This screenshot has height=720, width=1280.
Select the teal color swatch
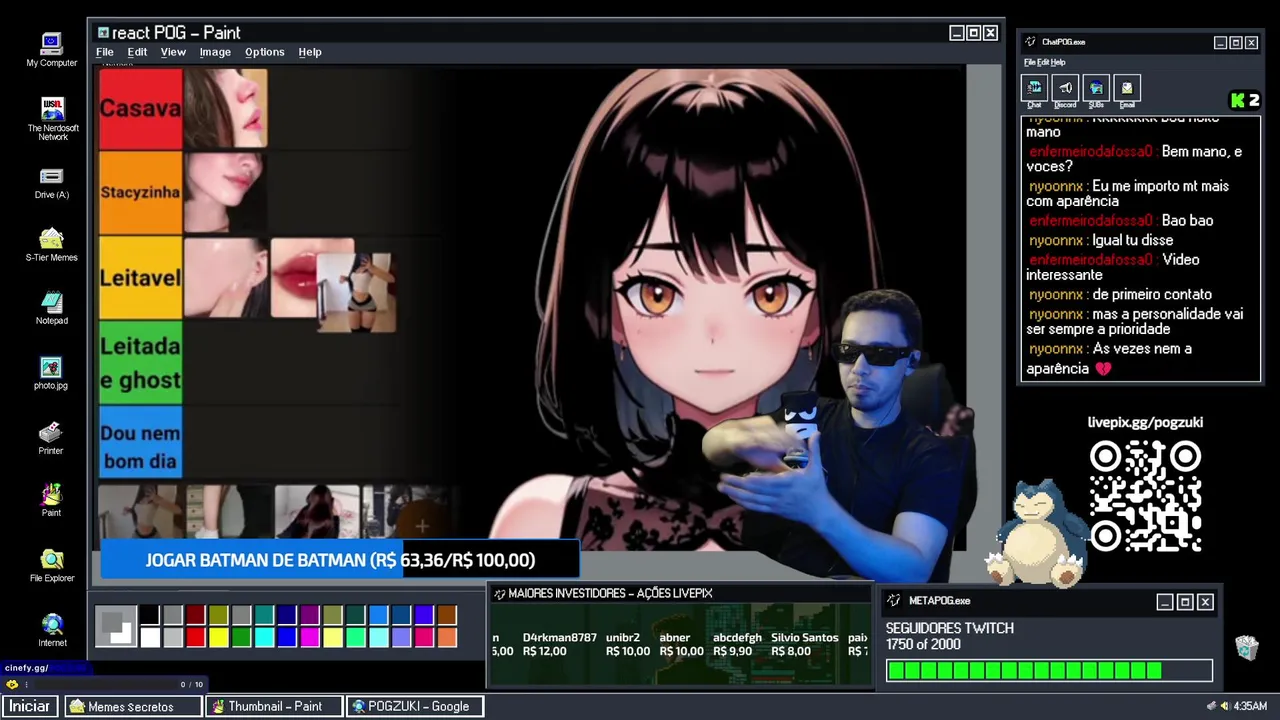[264, 616]
